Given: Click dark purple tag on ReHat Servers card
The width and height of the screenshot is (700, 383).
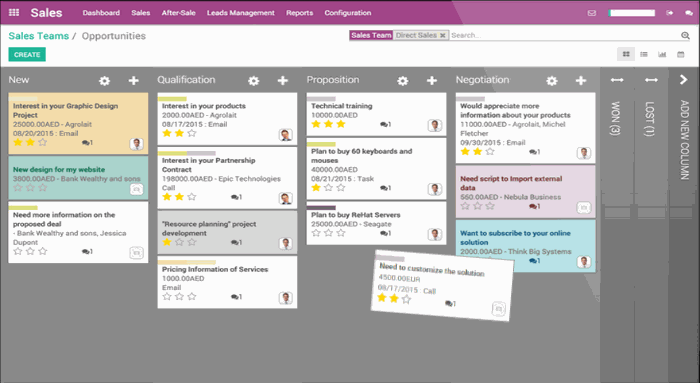Looking at the screenshot, I should pyautogui.click(x=321, y=208).
